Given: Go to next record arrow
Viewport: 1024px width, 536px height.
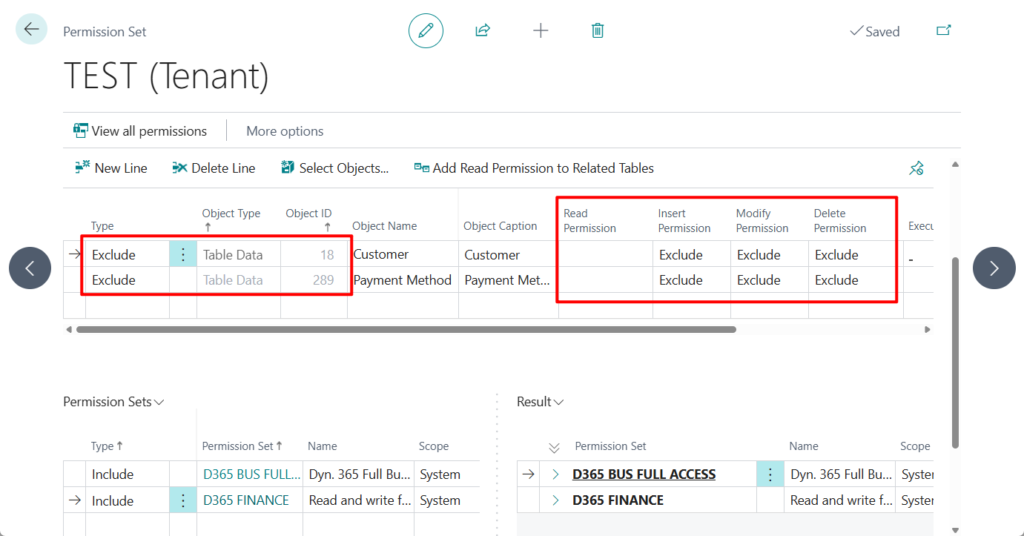Looking at the screenshot, I should (993, 268).
